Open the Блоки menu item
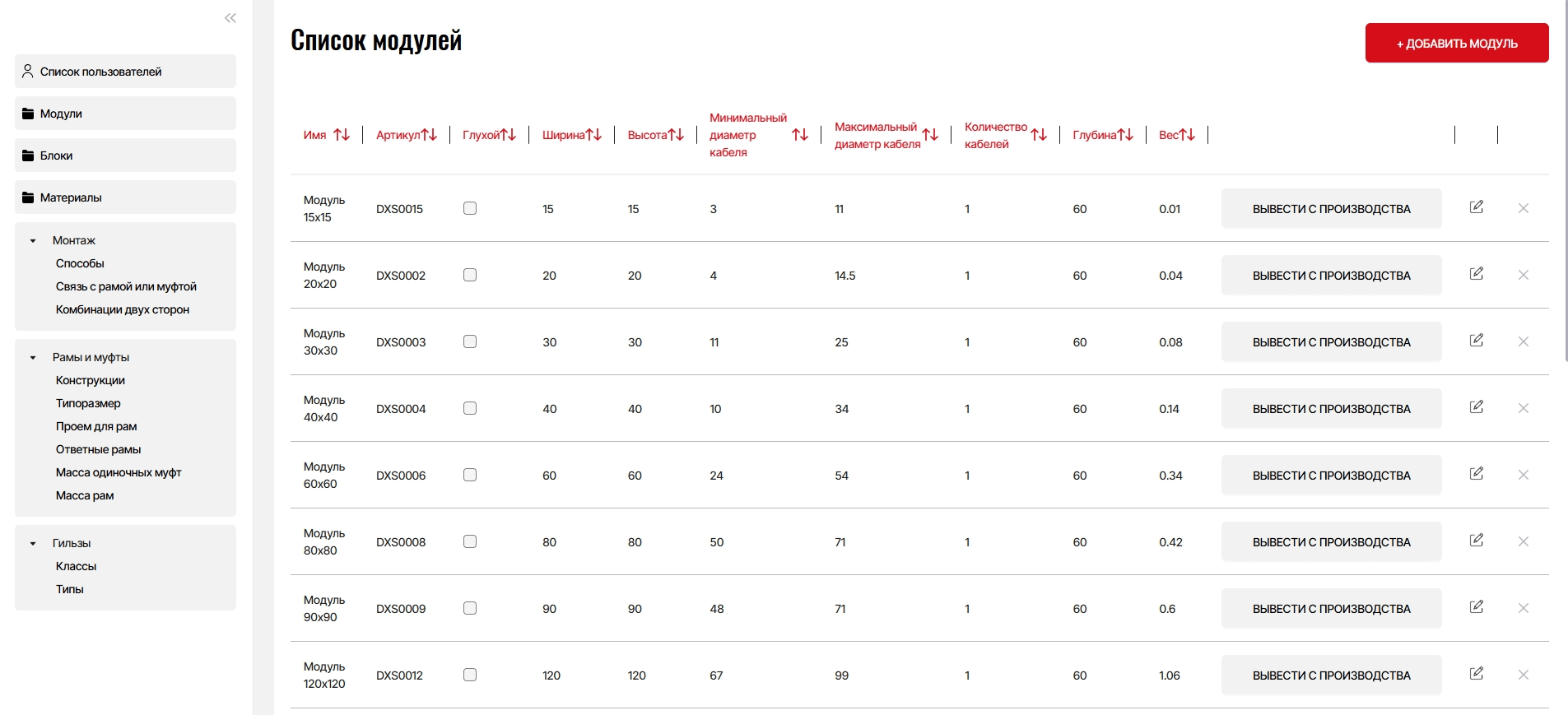This screenshot has width=1568, height=715. 125,156
